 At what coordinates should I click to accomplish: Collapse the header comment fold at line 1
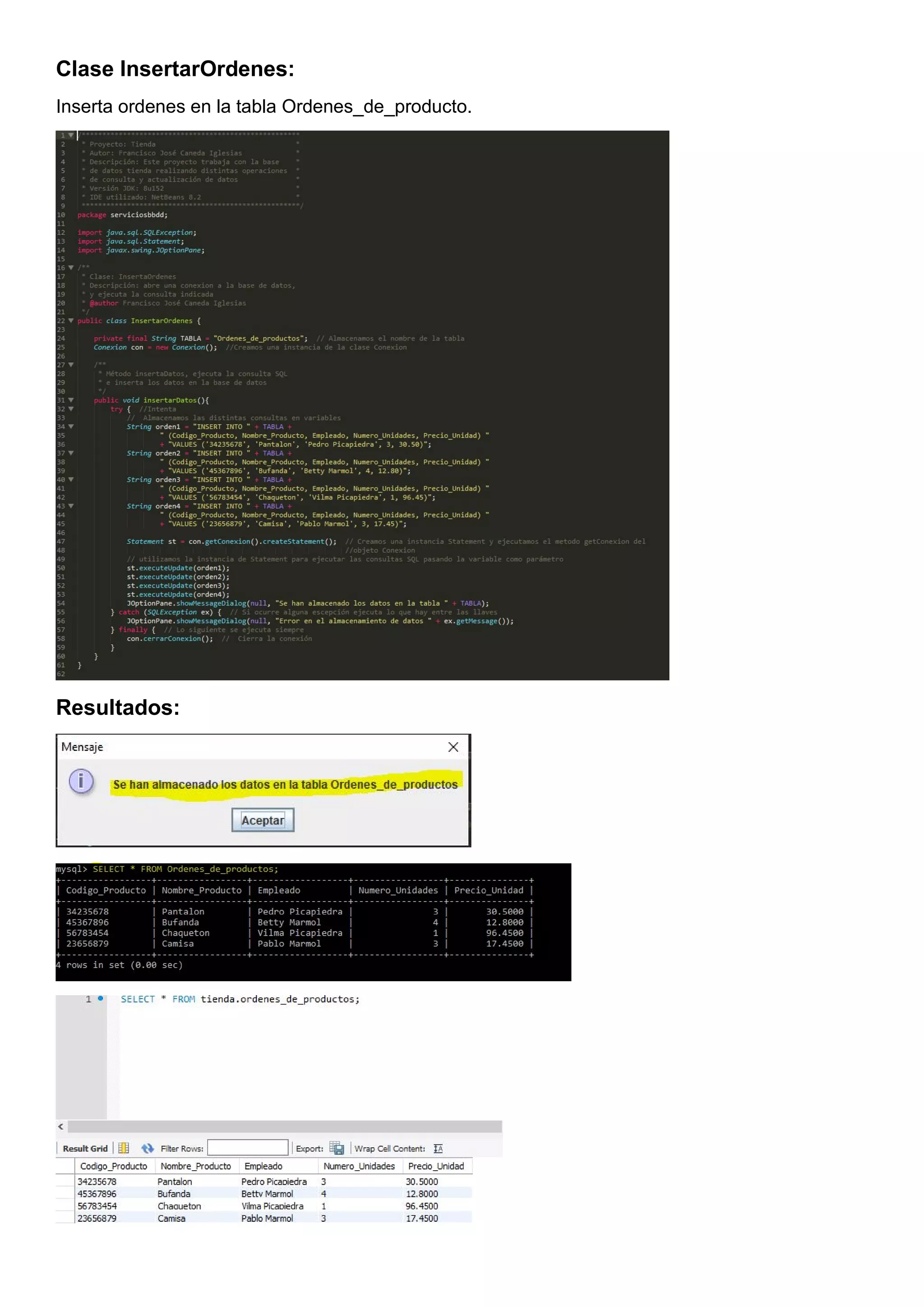tap(71, 135)
